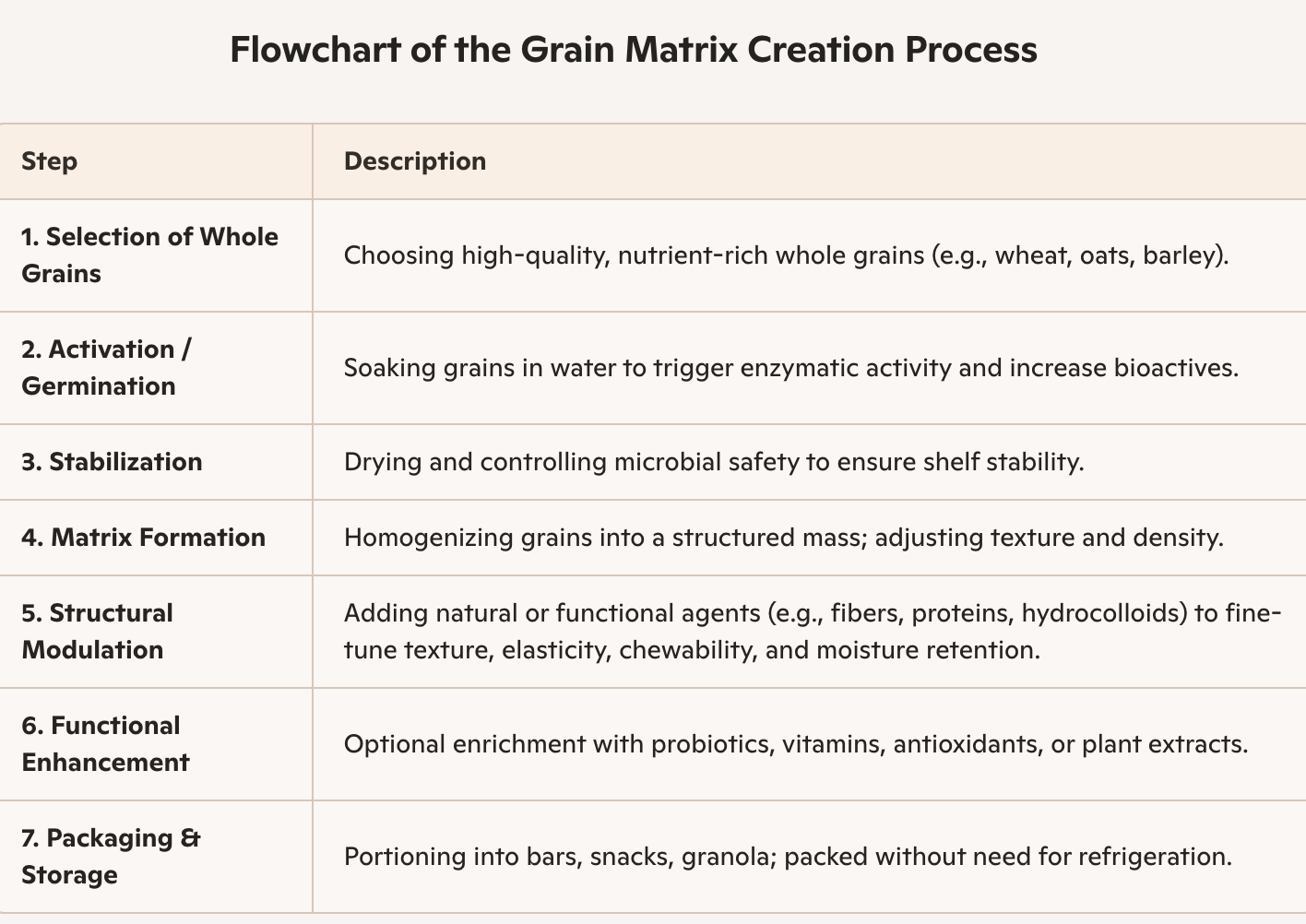The image size is (1306, 924).
Task: Click the Stabilization step cell
Action: point(112,461)
